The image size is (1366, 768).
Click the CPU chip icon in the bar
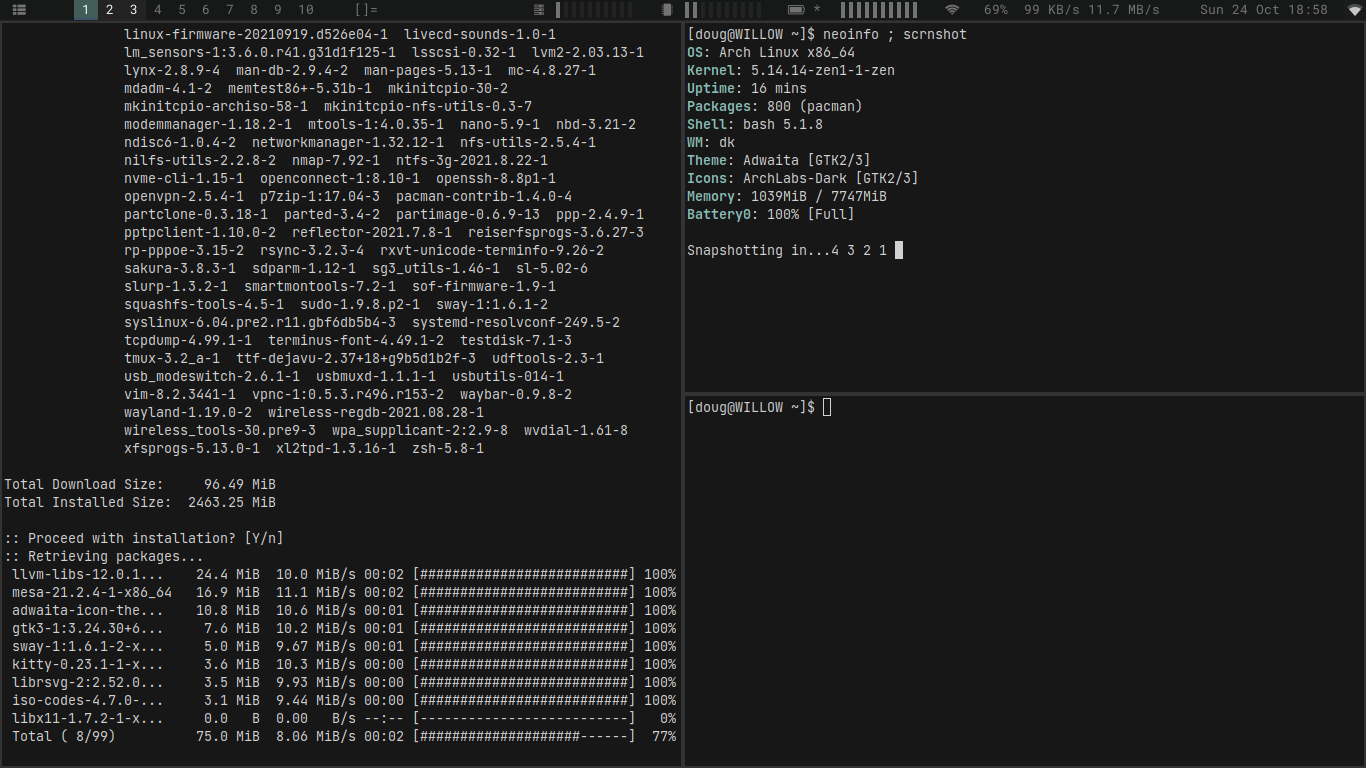click(667, 10)
